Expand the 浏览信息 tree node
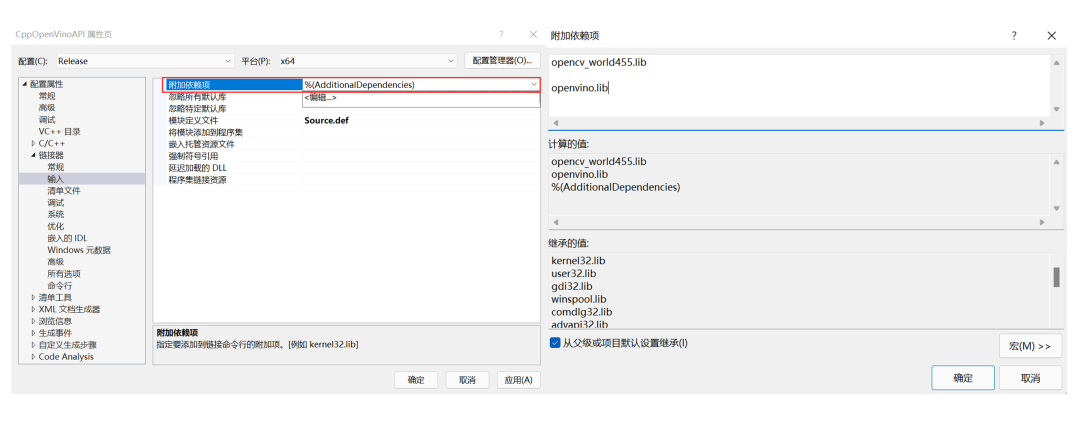 pyautogui.click(x=33, y=321)
